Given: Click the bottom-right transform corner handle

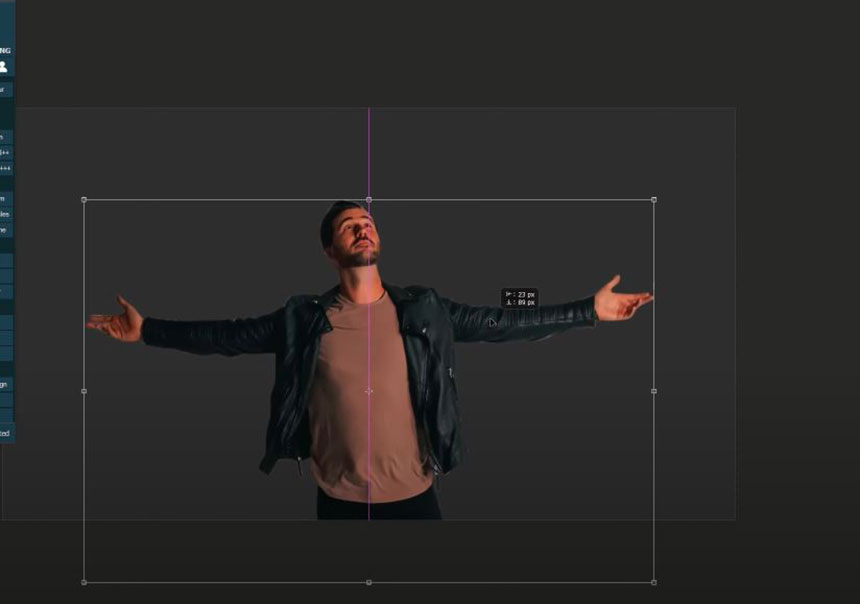Looking at the screenshot, I should pyautogui.click(x=654, y=582).
